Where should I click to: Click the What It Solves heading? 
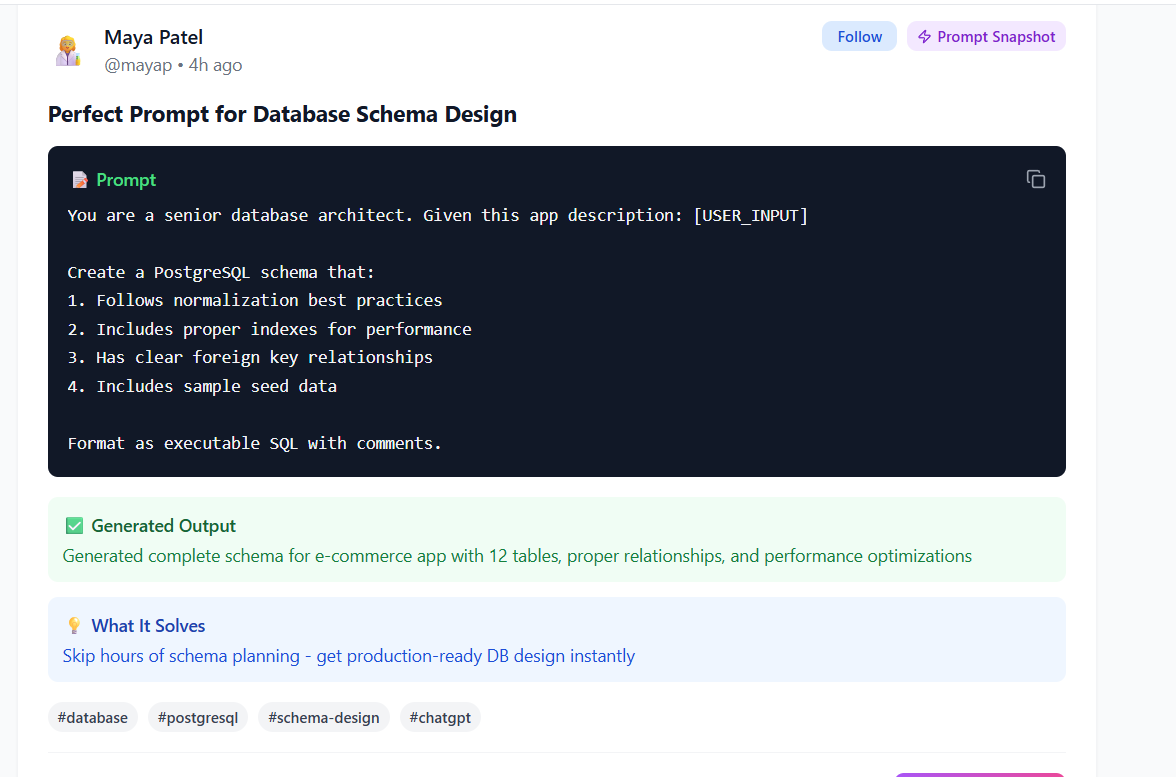[148, 626]
